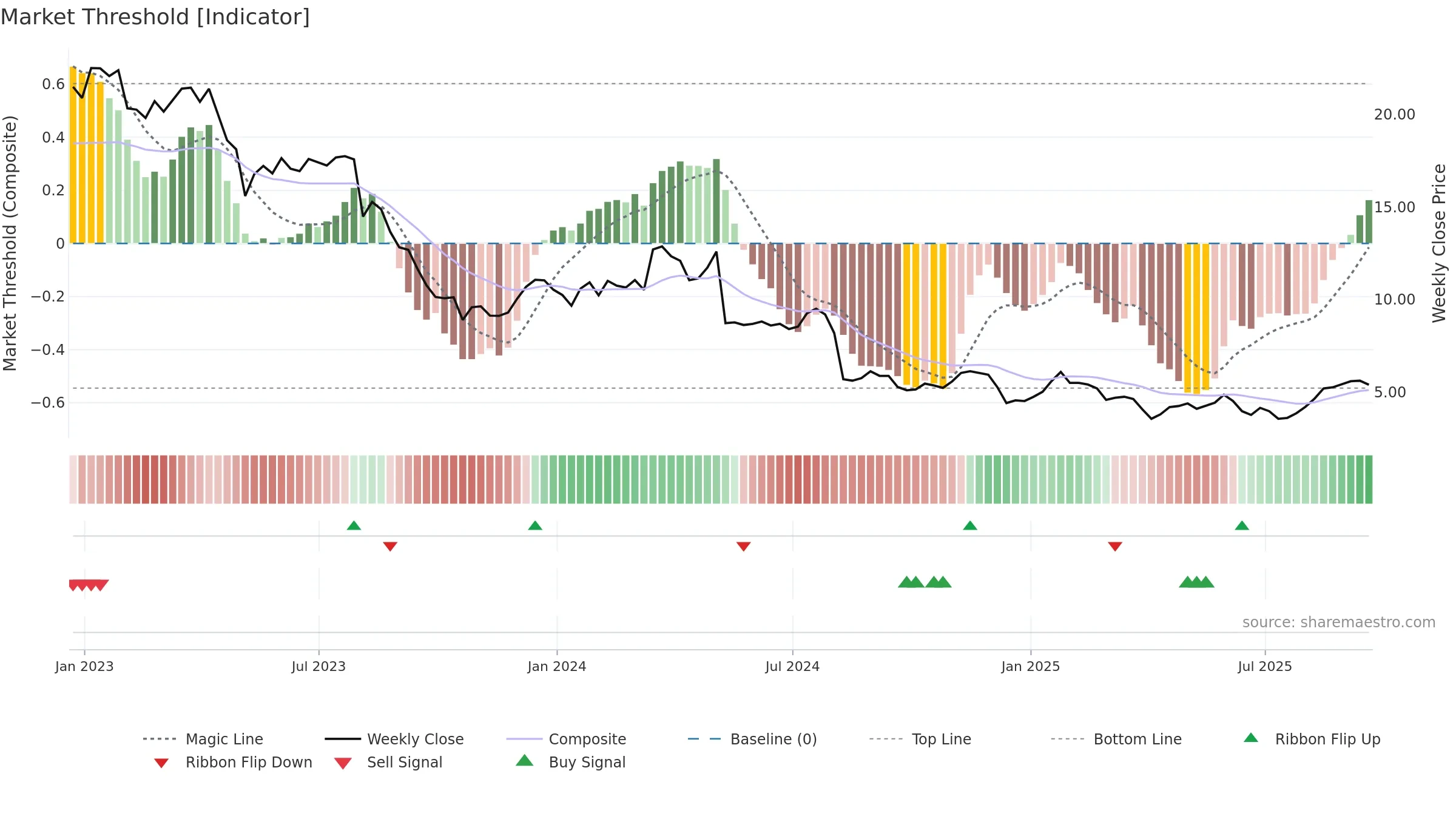
Task: Click the Jan 2025 x-axis label
Action: [x=1031, y=666]
